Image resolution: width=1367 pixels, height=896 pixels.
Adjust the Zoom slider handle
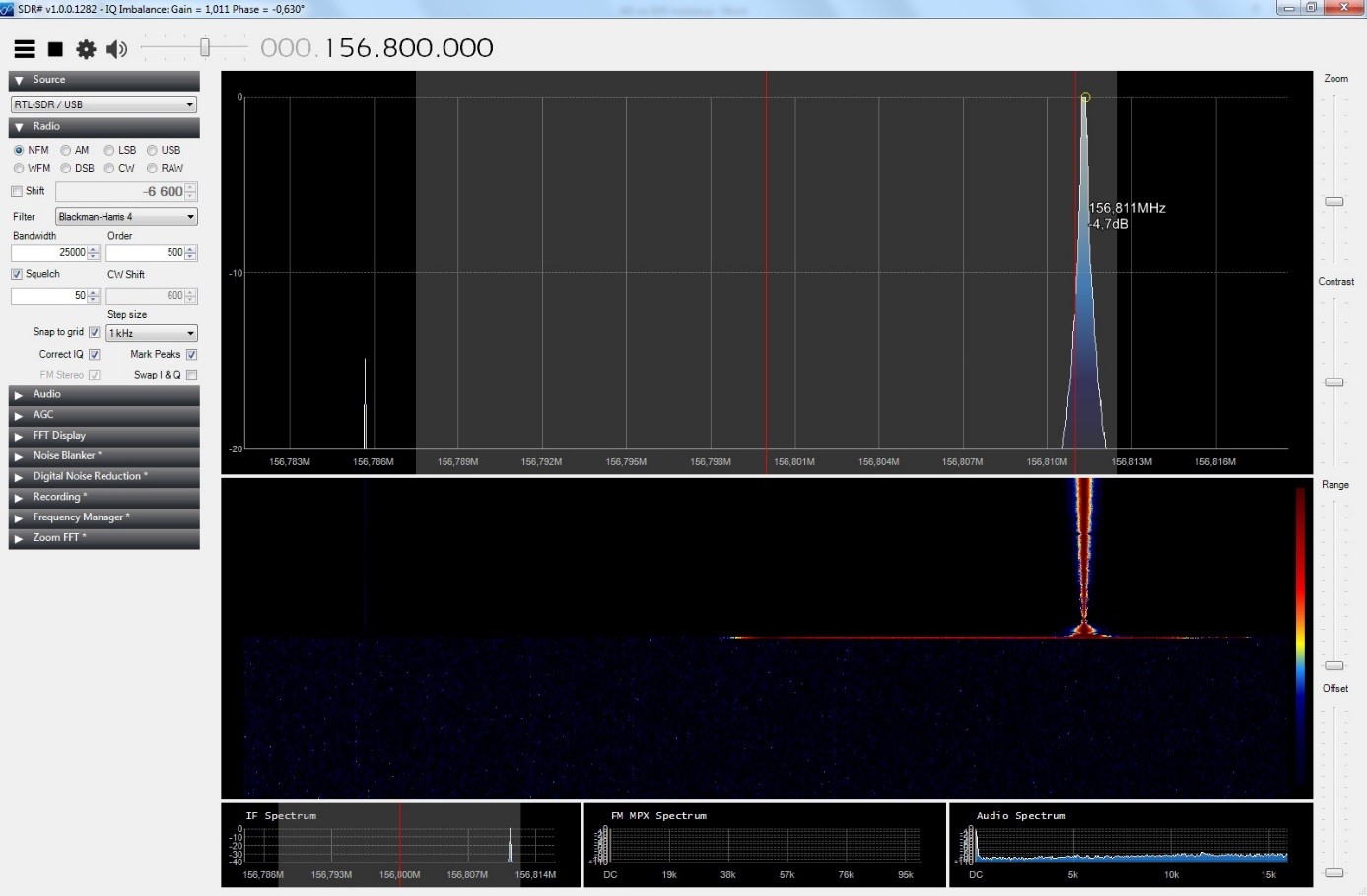[x=1333, y=202]
